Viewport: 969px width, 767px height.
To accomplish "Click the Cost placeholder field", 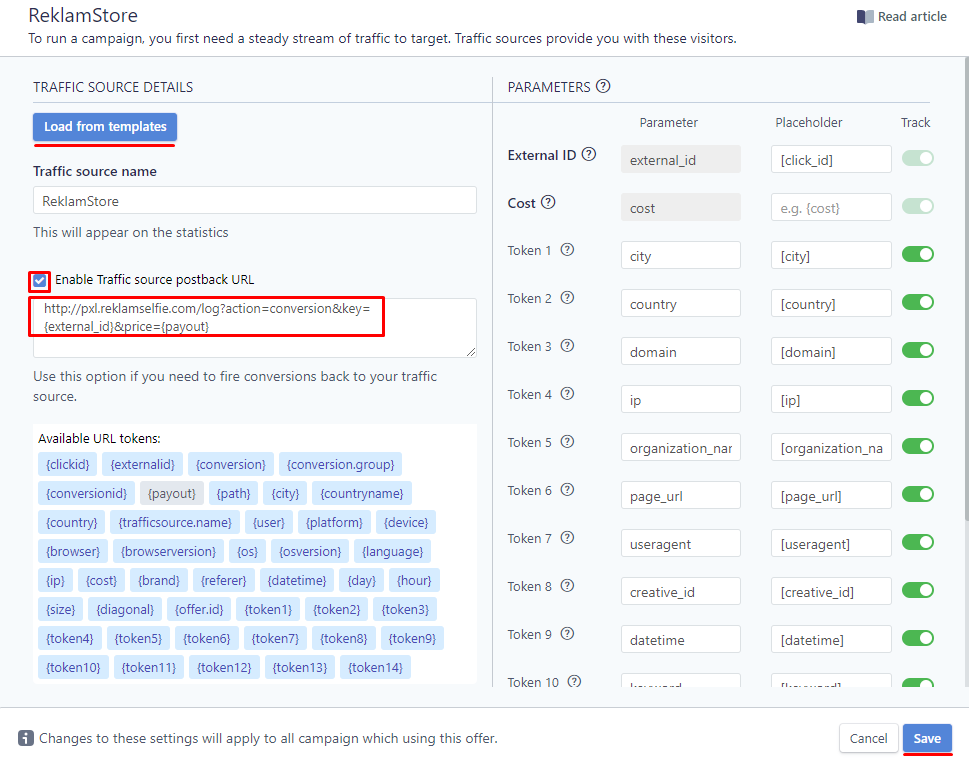I will coord(831,208).
